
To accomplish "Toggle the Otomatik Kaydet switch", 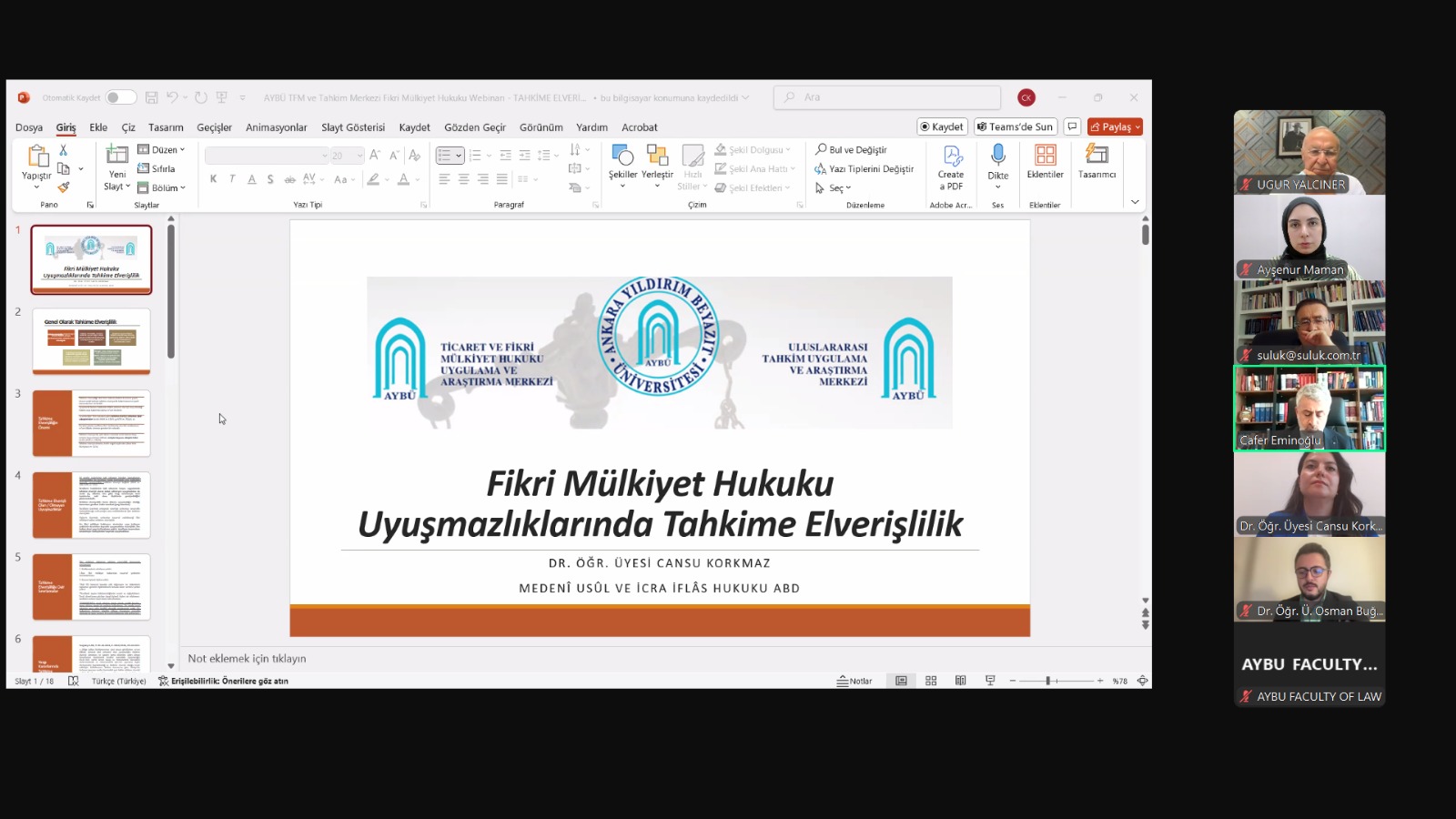I will point(120,97).
